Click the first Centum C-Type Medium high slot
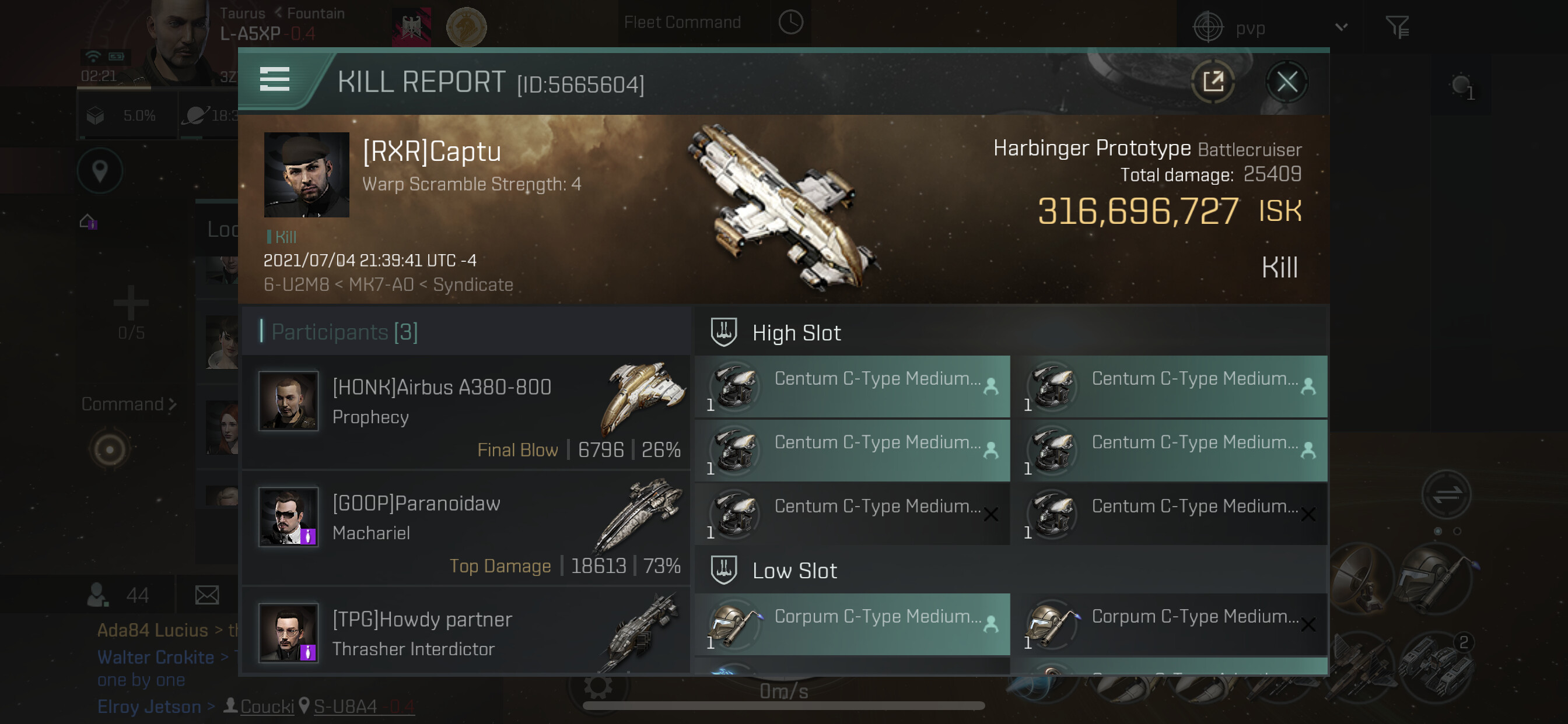Screen dimensions: 1568x724 [x=852, y=386]
